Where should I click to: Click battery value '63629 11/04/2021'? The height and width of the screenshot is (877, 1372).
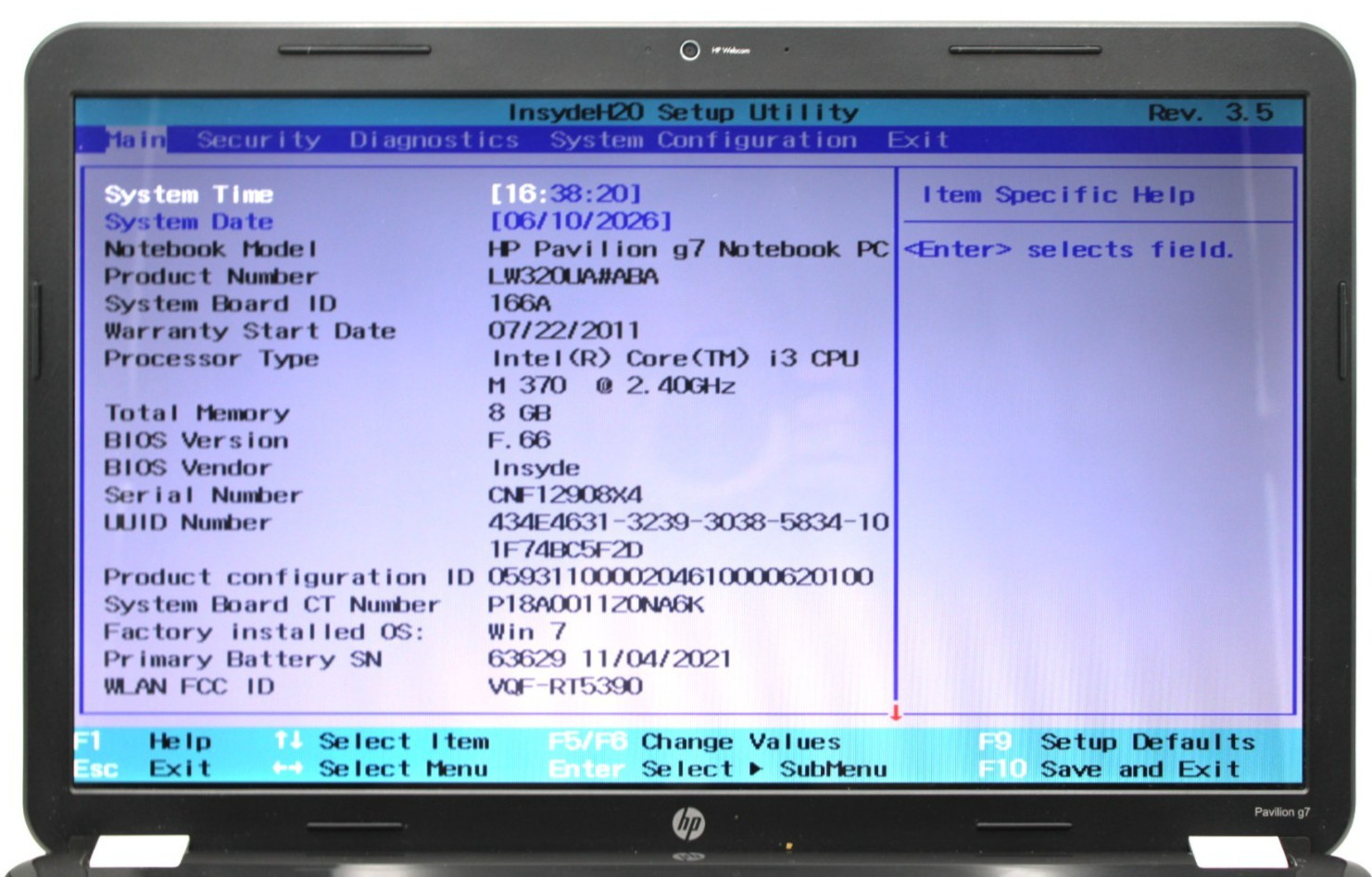point(610,658)
